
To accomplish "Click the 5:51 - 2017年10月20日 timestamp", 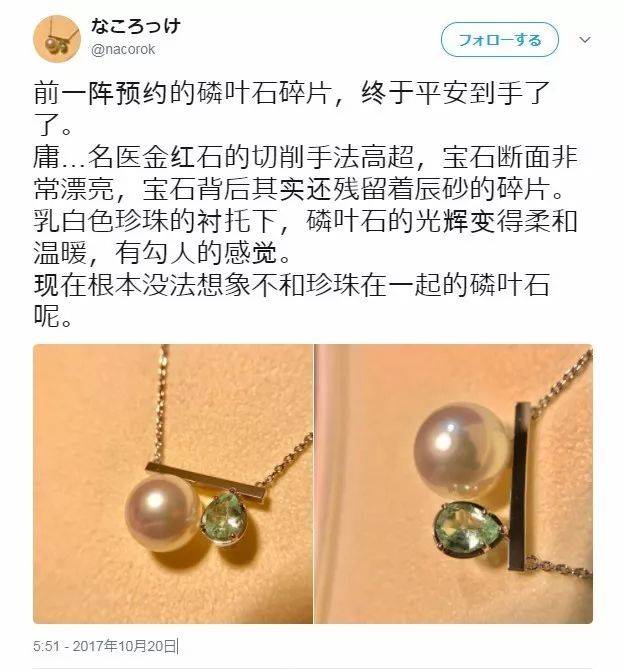I will pyautogui.click(x=105, y=646).
